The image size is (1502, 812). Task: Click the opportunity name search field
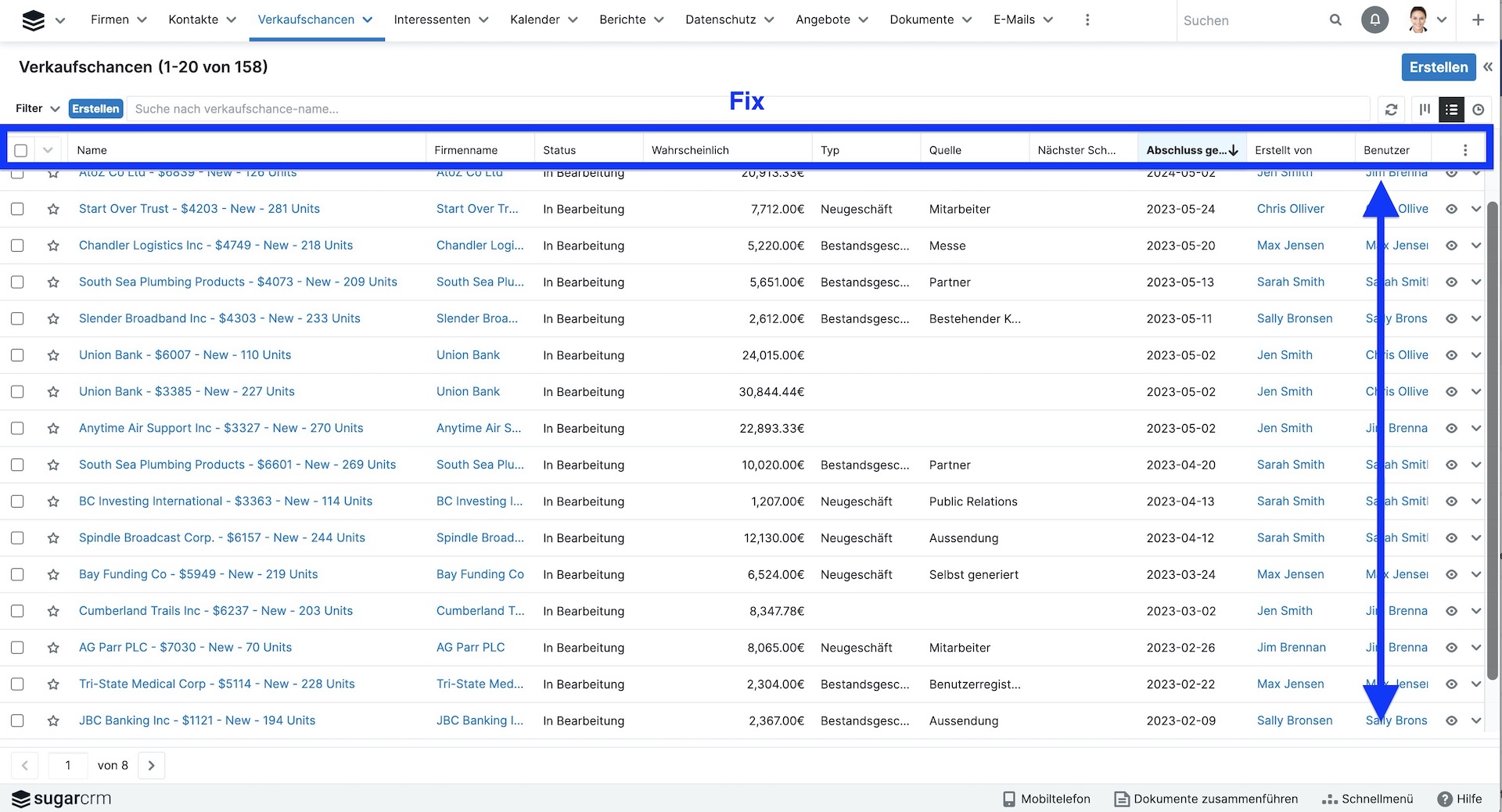(x=747, y=109)
